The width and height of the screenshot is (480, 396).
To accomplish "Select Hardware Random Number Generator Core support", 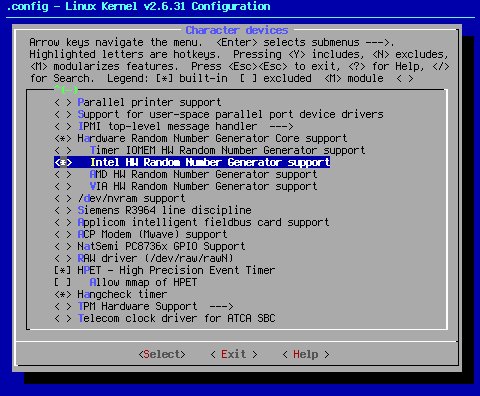I will coord(212,138).
